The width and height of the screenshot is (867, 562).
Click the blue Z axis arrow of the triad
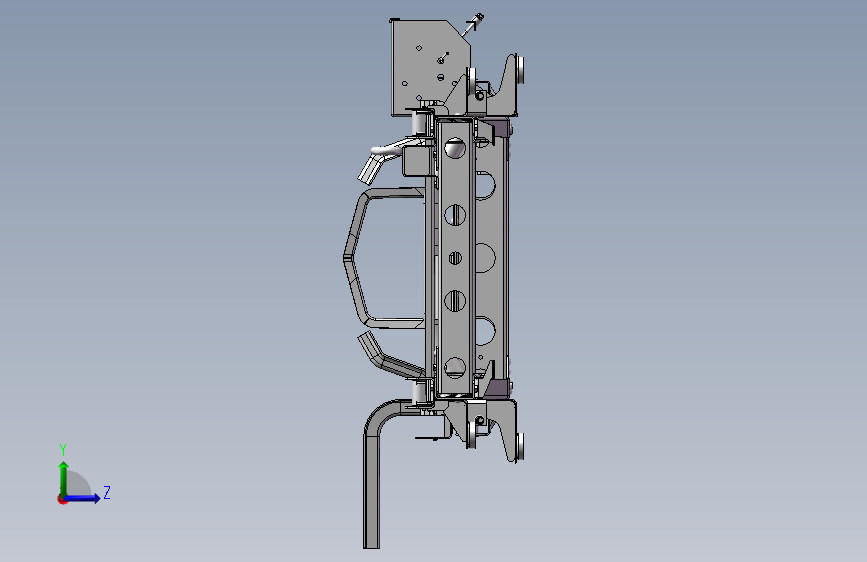(x=82, y=498)
